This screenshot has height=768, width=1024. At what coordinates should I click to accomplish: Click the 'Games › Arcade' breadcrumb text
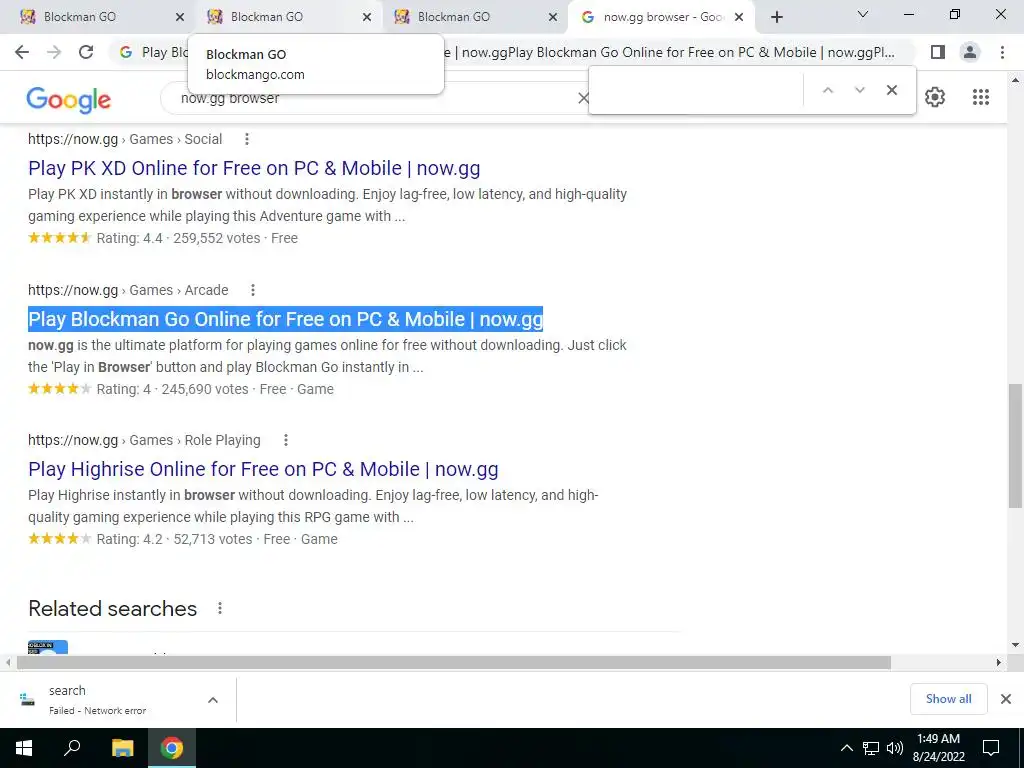tap(179, 290)
